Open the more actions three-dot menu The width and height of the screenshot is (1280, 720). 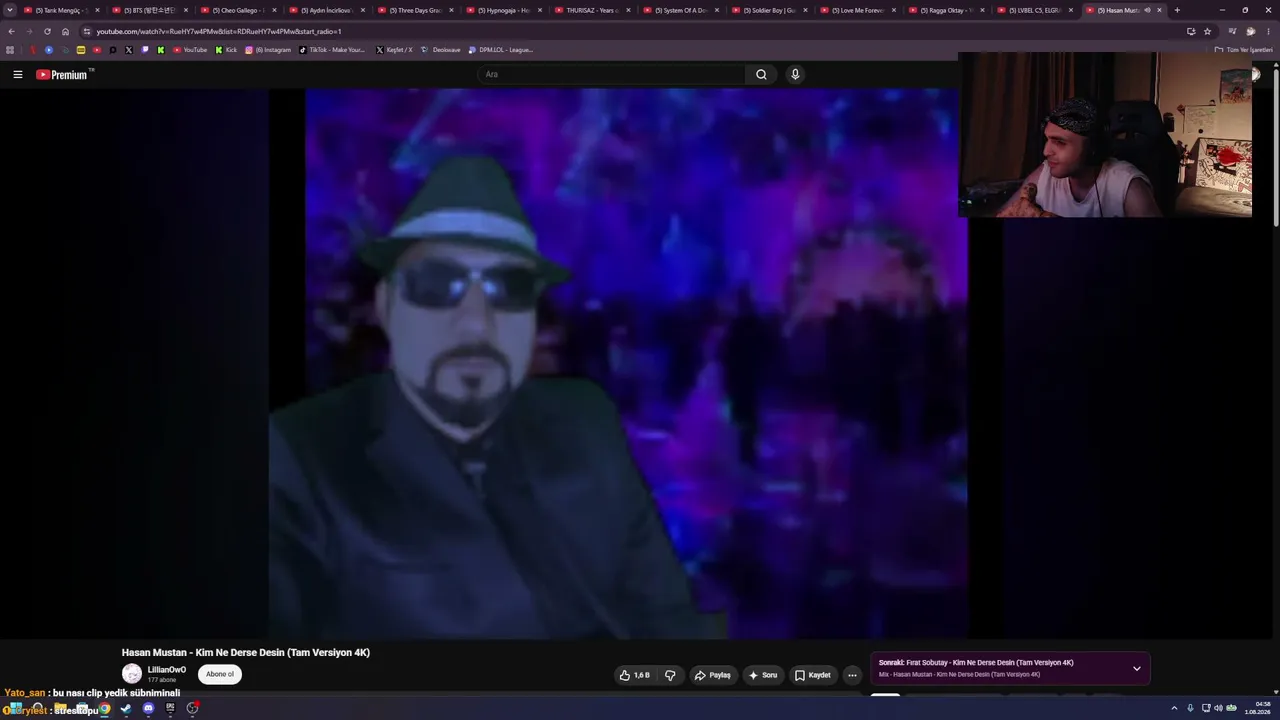[852, 675]
